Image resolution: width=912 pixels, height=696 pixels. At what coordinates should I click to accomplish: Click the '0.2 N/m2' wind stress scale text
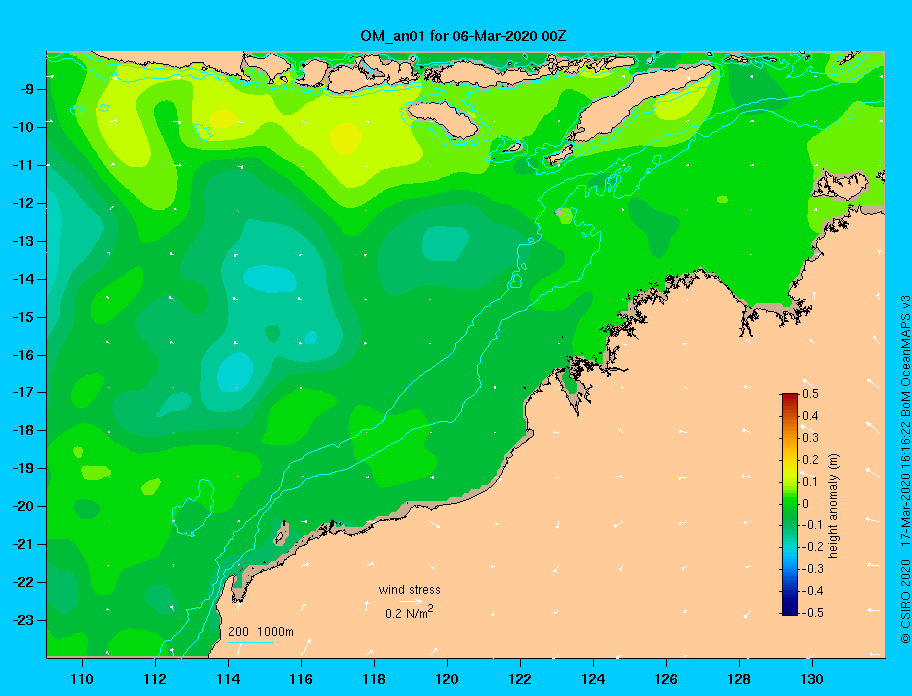pos(409,612)
